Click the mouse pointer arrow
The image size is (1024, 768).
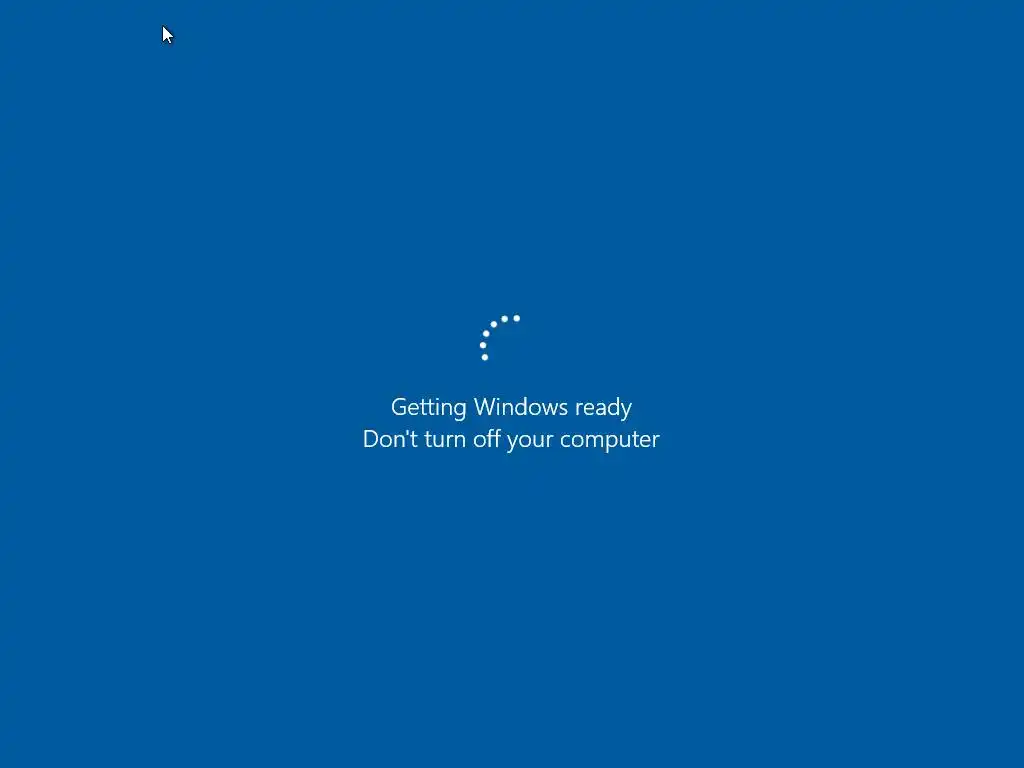pyautogui.click(x=167, y=35)
